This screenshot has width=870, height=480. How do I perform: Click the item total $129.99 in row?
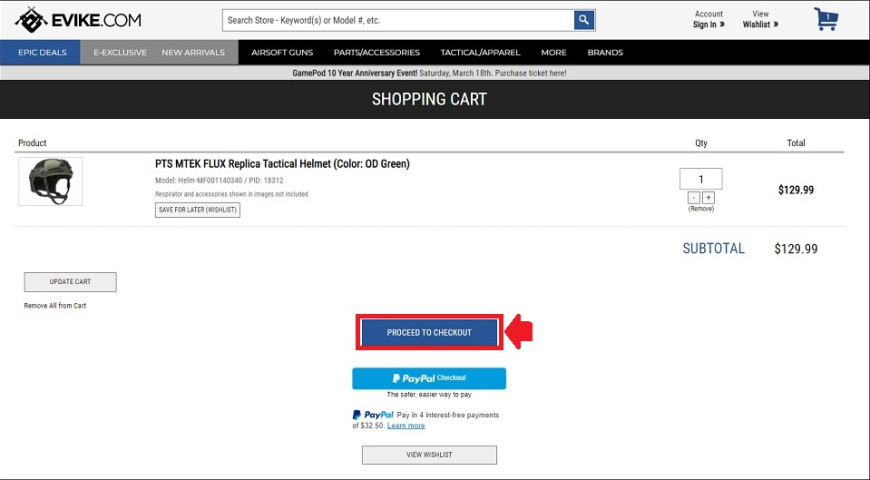tap(796, 190)
